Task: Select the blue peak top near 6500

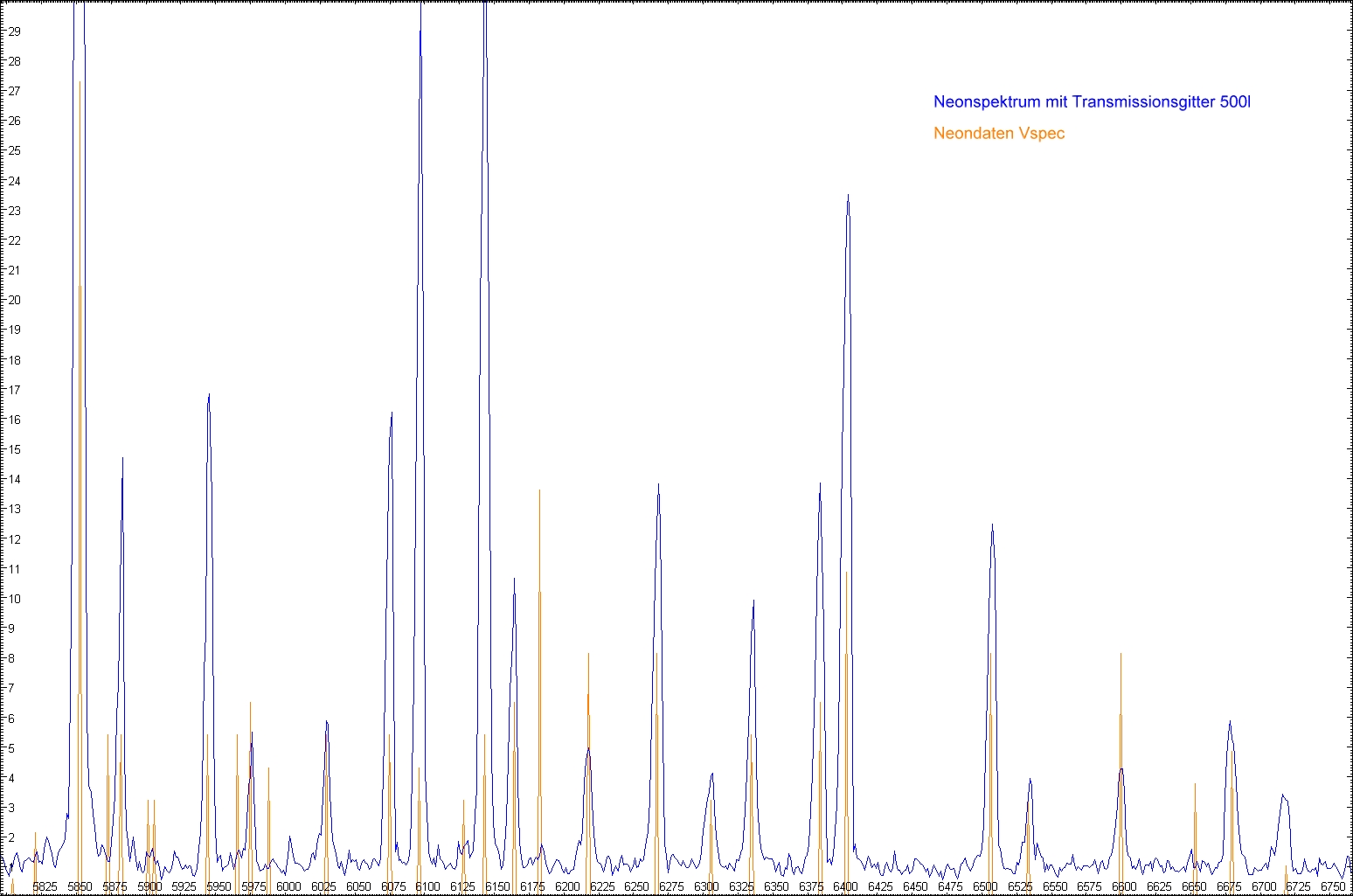Action: pos(992,524)
